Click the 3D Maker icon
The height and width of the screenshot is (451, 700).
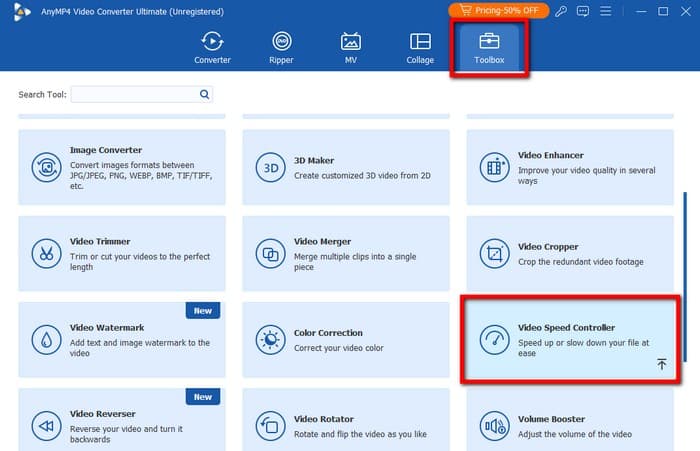(x=271, y=167)
